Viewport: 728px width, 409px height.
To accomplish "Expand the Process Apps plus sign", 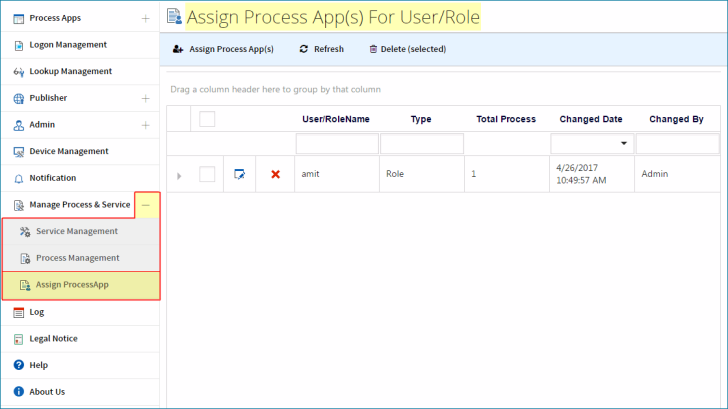I will tap(145, 19).
